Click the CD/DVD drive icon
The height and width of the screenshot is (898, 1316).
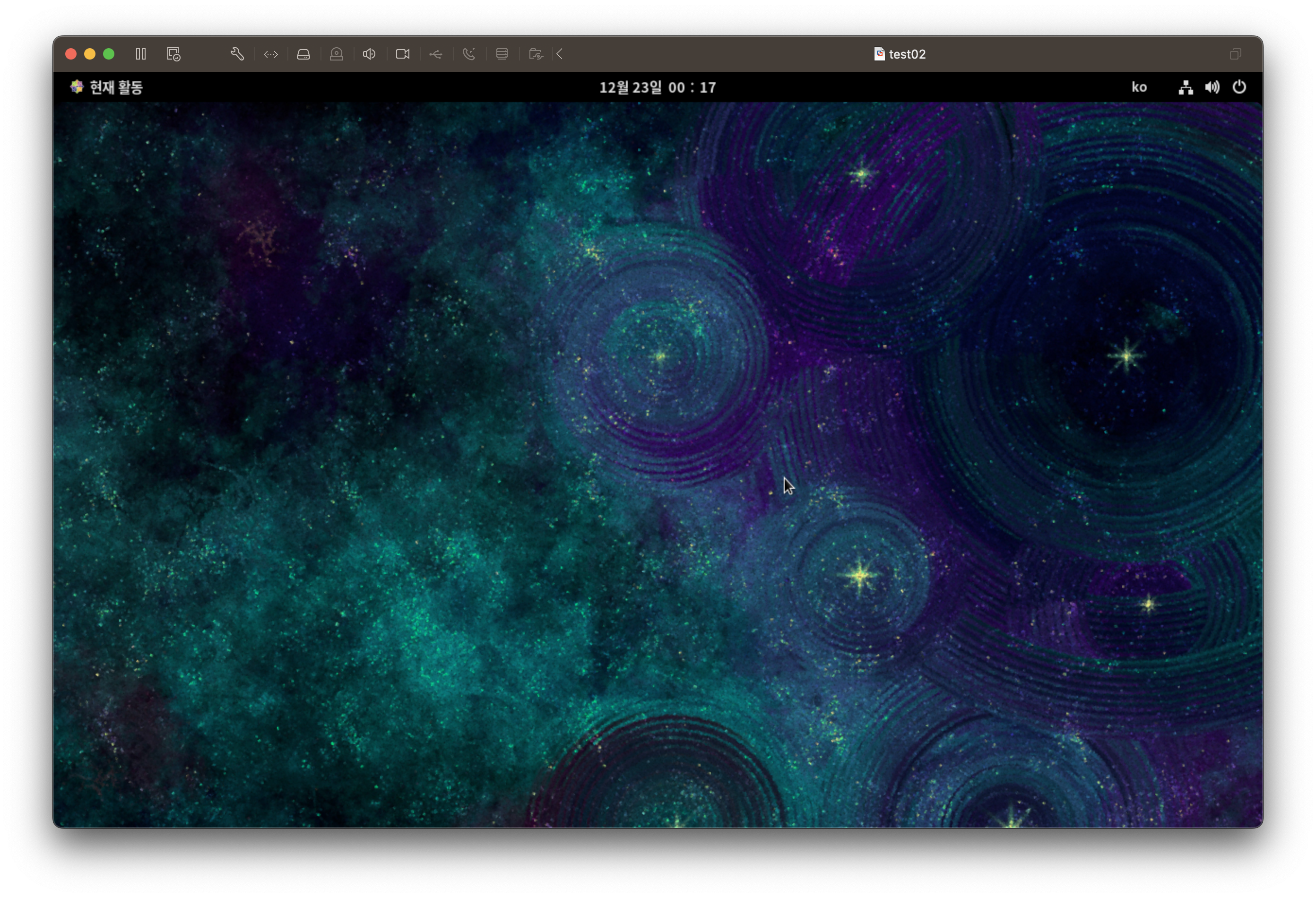(337, 54)
